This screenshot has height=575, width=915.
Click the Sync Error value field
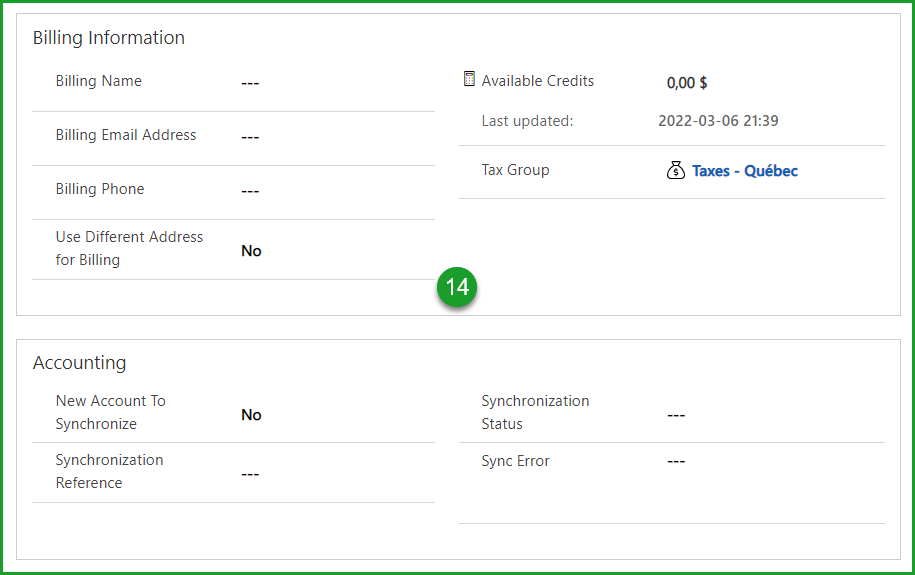point(676,462)
